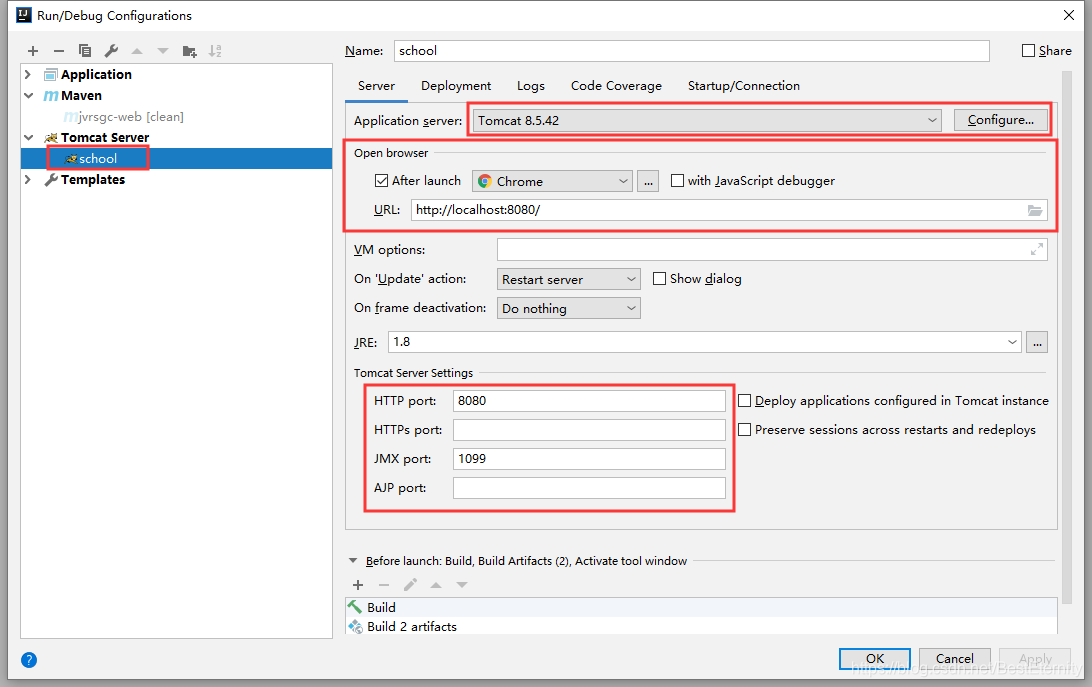This screenshot has width=1092, height=687.
Task: Select Build 2 artifacts task
Action: click(701, 626)
